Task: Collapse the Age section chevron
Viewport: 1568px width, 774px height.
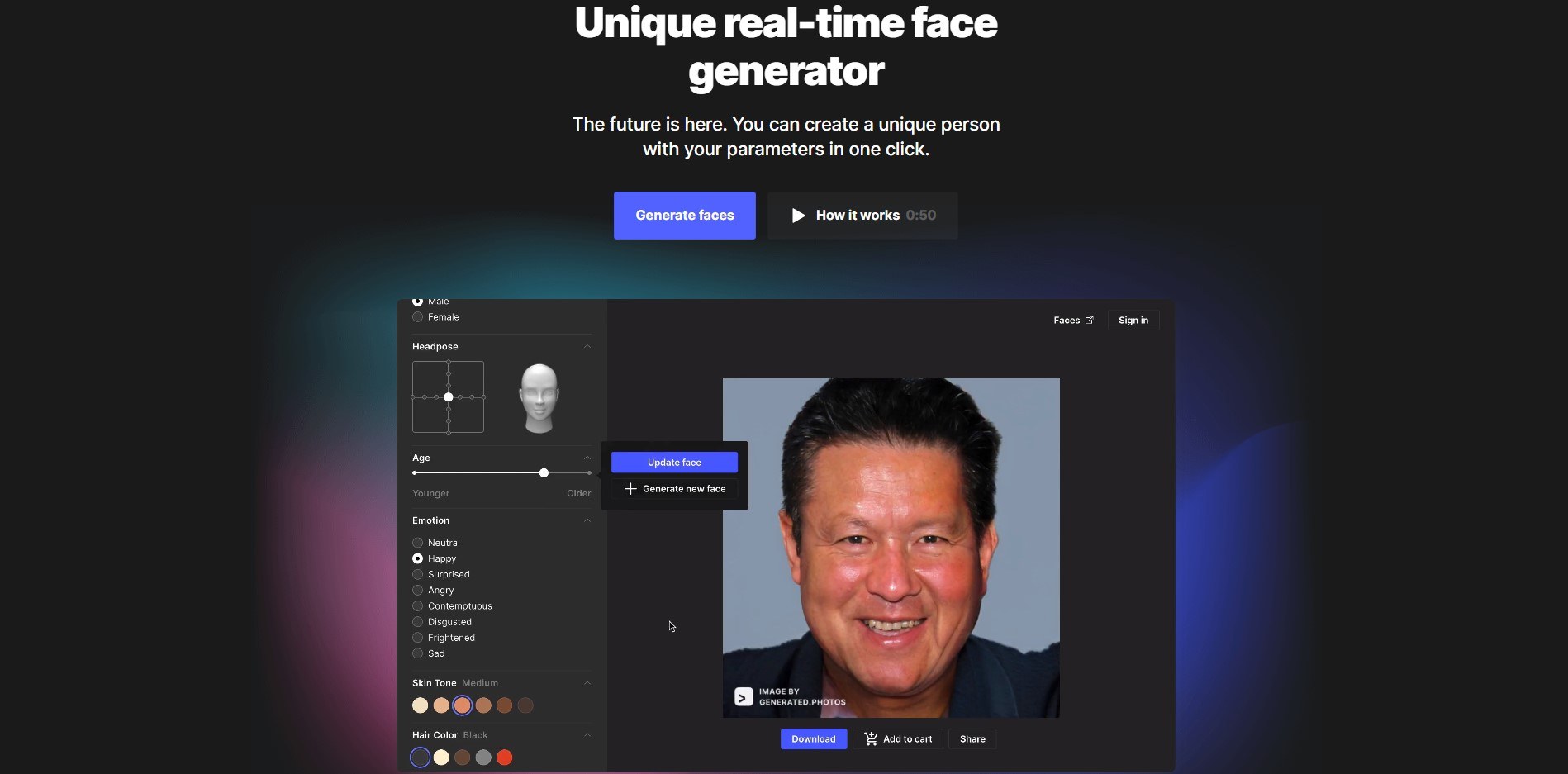Action: pyautogui.click(x=587, y=458)
